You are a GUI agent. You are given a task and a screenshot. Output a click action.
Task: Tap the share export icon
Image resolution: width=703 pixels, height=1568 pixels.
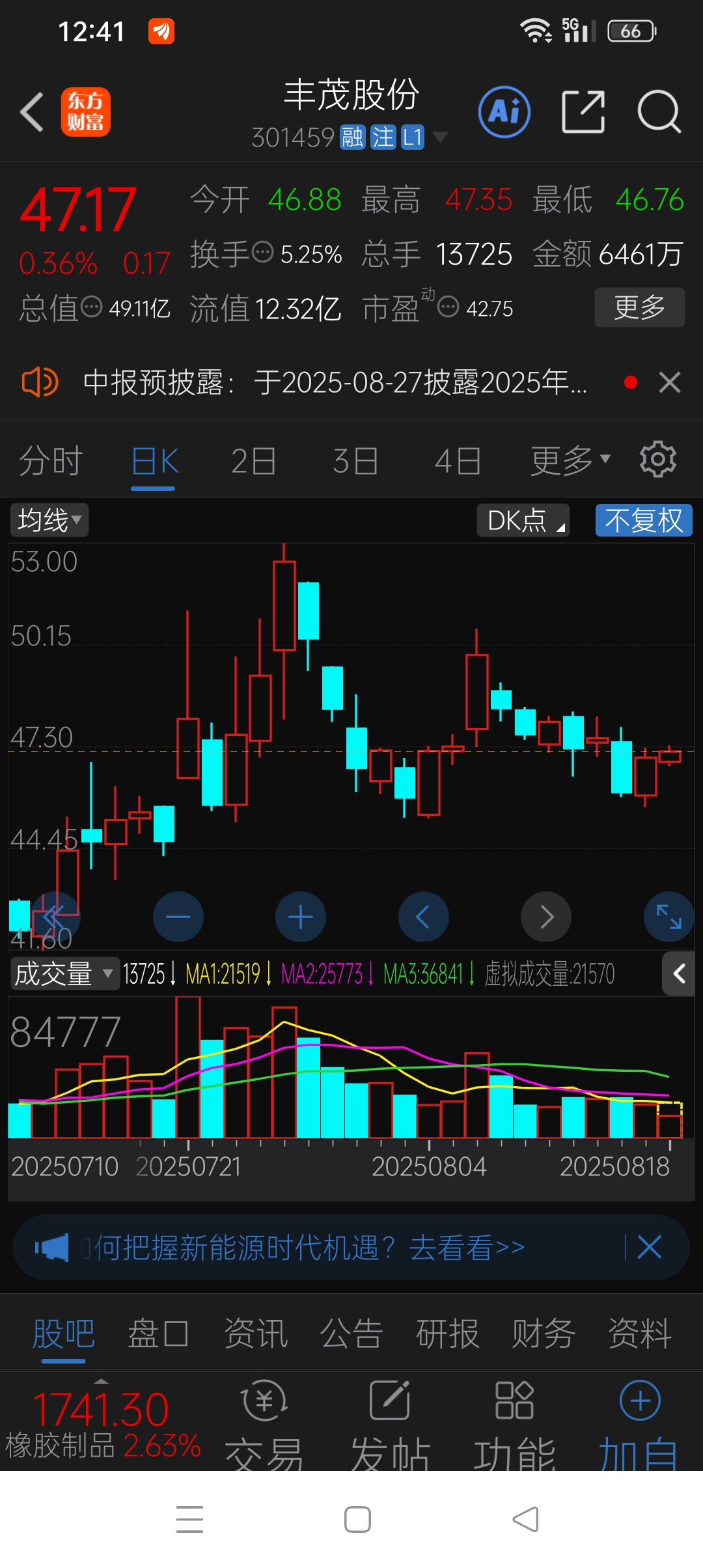[583, 112]
